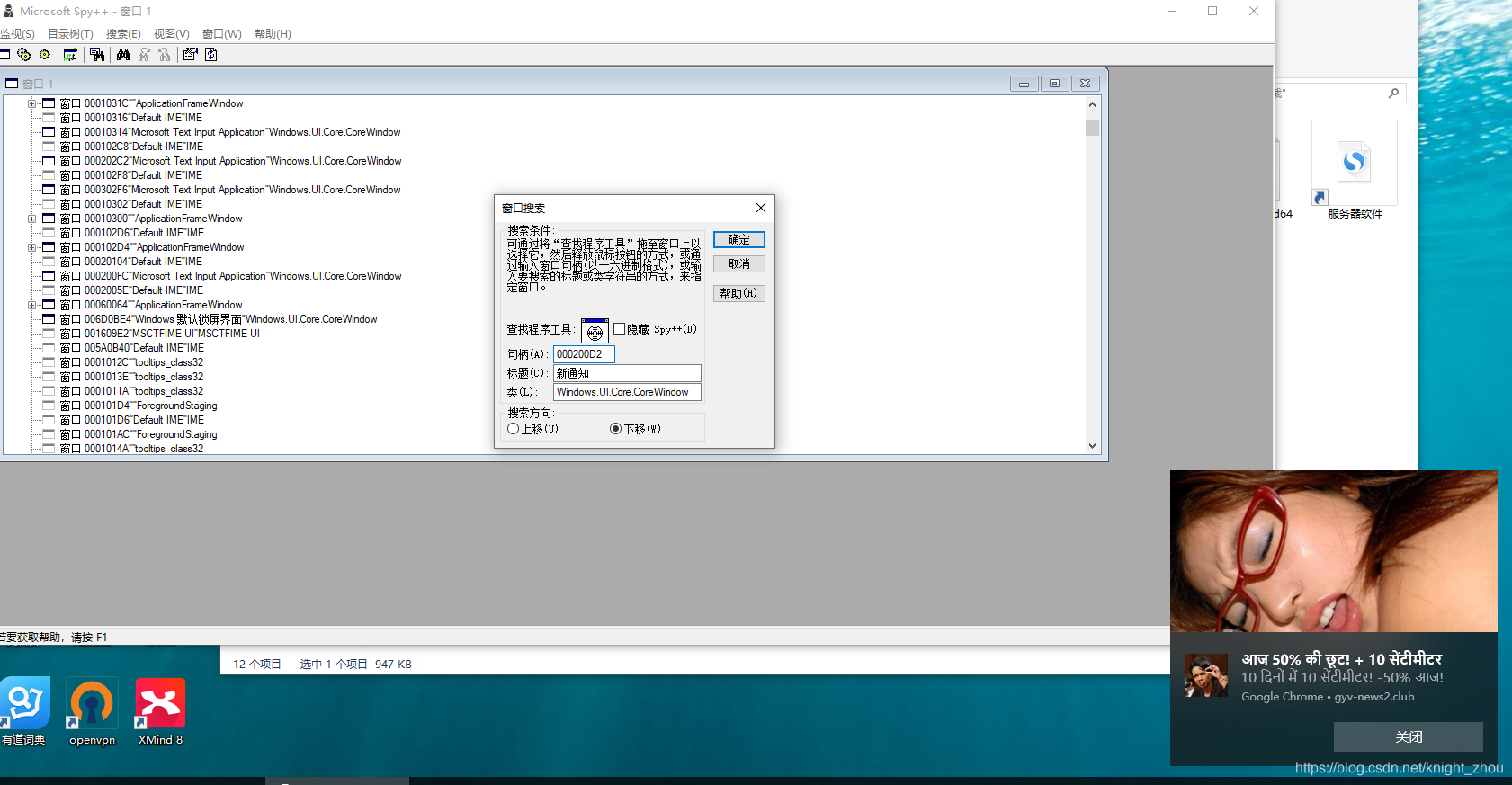Image resolution: width=1512 pixels, height=785 pixels.
Task: Click the Find Window toolbar icon
Action: click(x=97, y=55)
